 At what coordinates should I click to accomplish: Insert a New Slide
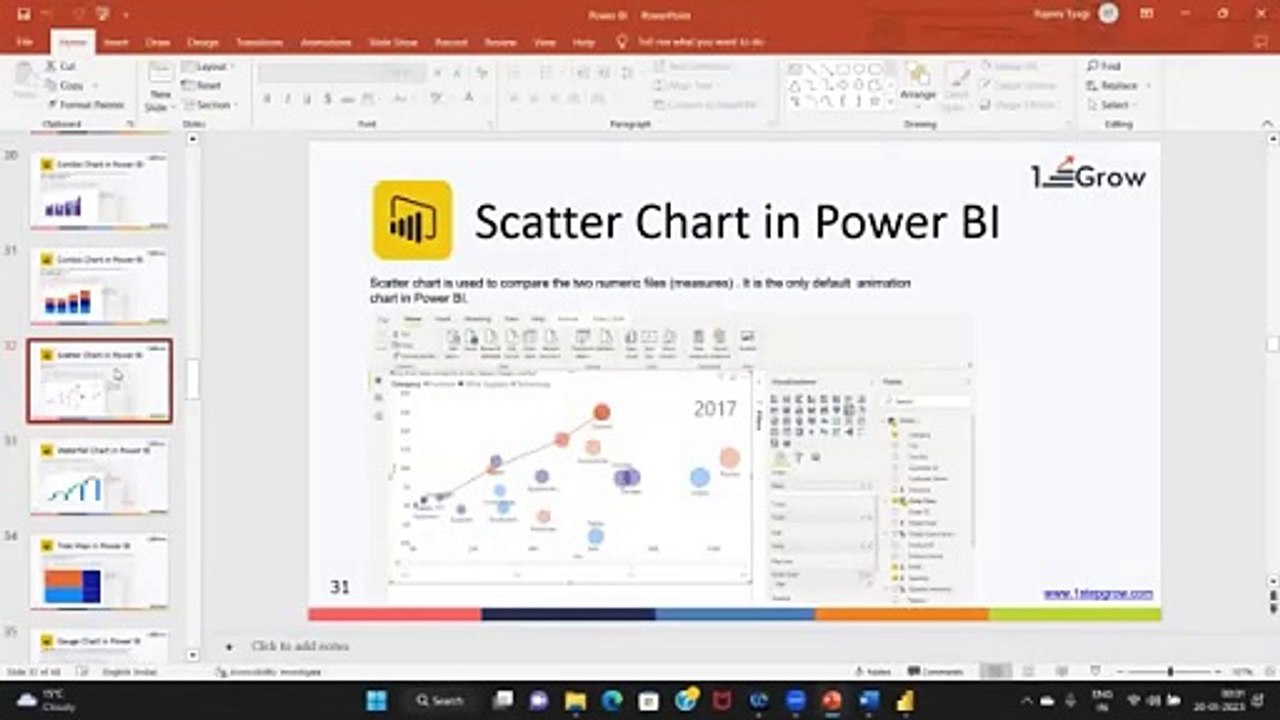(160, 86)
